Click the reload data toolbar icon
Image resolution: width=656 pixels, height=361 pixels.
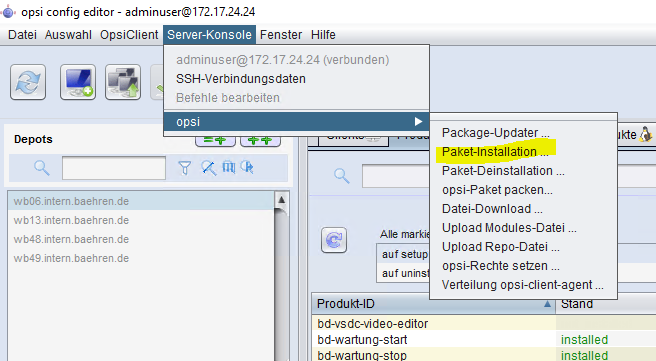click(x=28, y=82)
